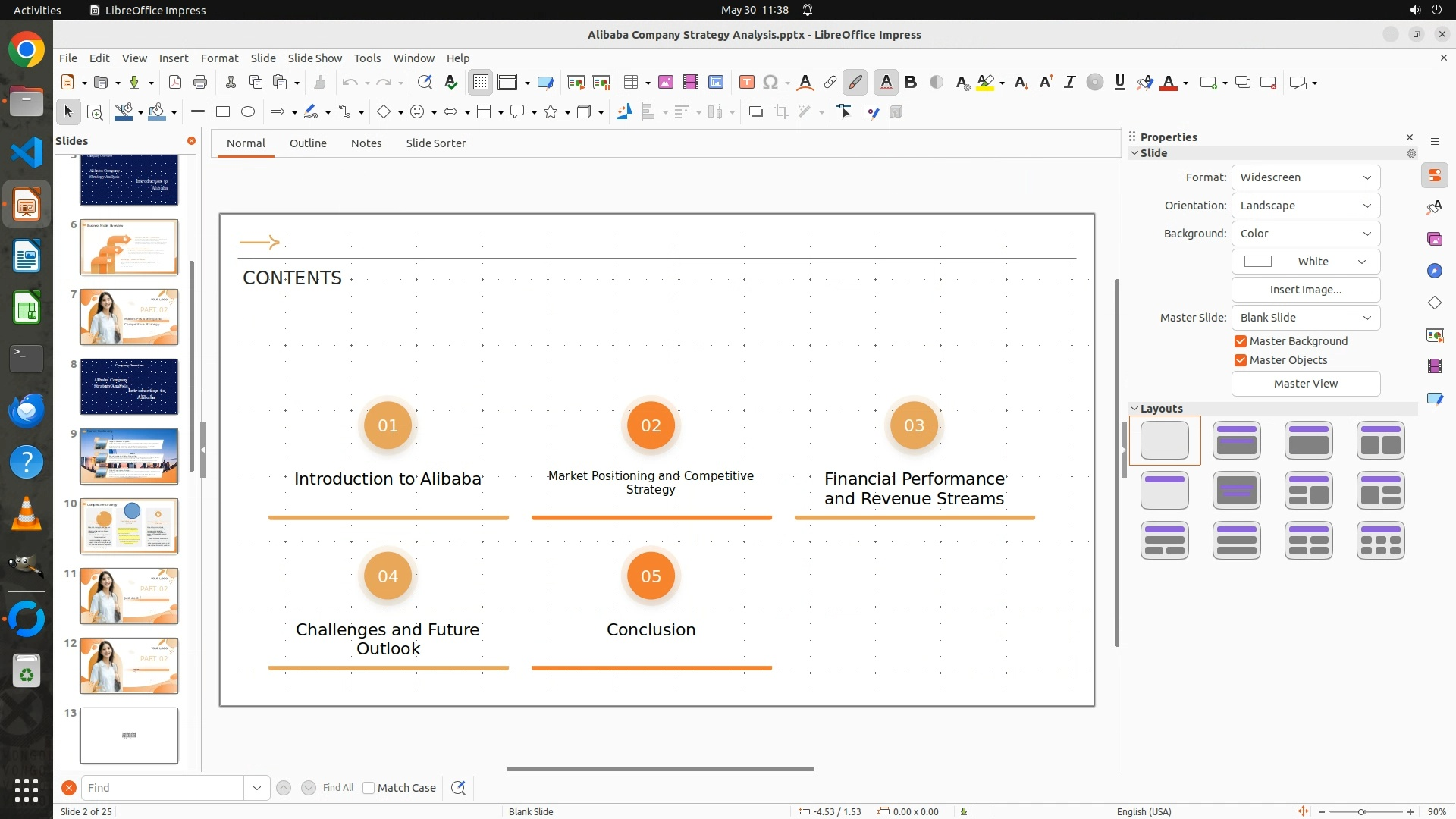The width and height of the screenshot is (1456, 819).
Task: Open the Format Widescreen dropdown
Action: click(x=1305, y=177)
